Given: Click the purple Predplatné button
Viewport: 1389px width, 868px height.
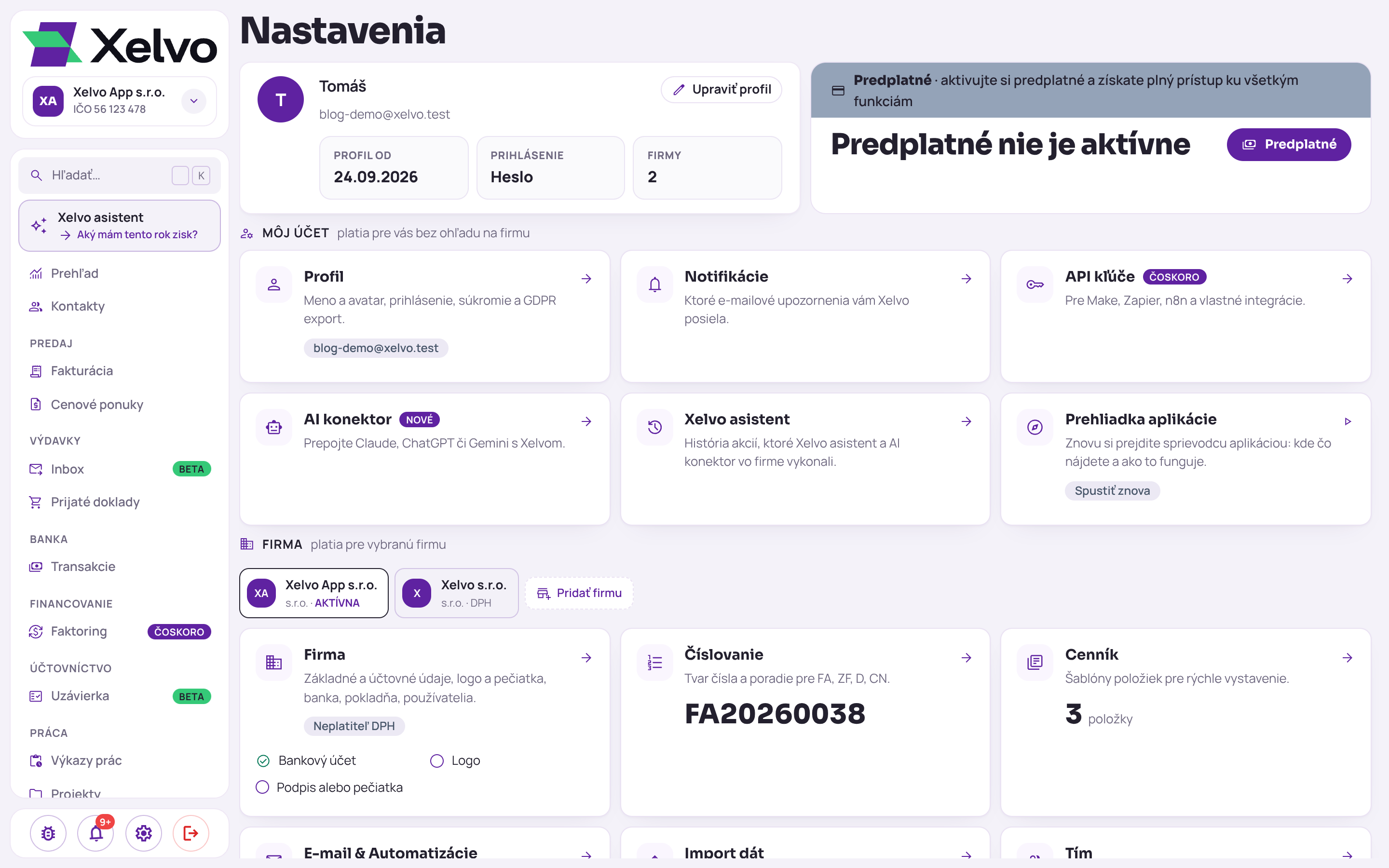Looking at the screenshot, I should (x=1289, y=144).
